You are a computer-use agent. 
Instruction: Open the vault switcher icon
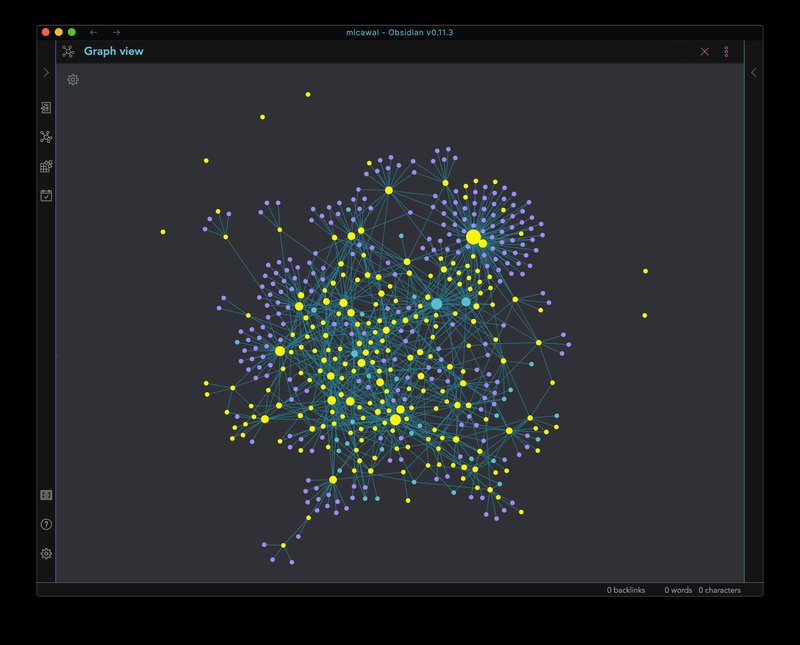(x=46, y=495)
